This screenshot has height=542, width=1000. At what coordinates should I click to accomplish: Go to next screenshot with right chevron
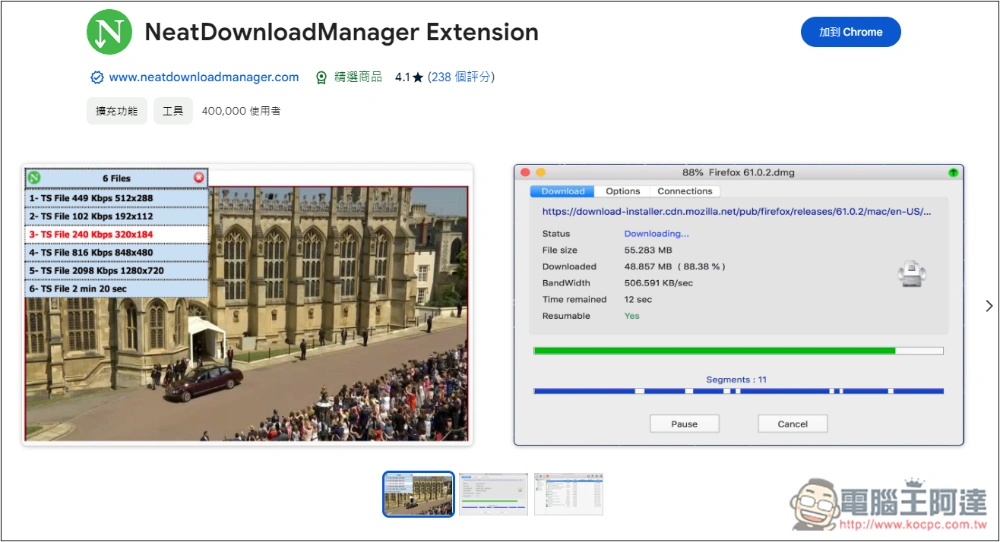tap(989, 306)
